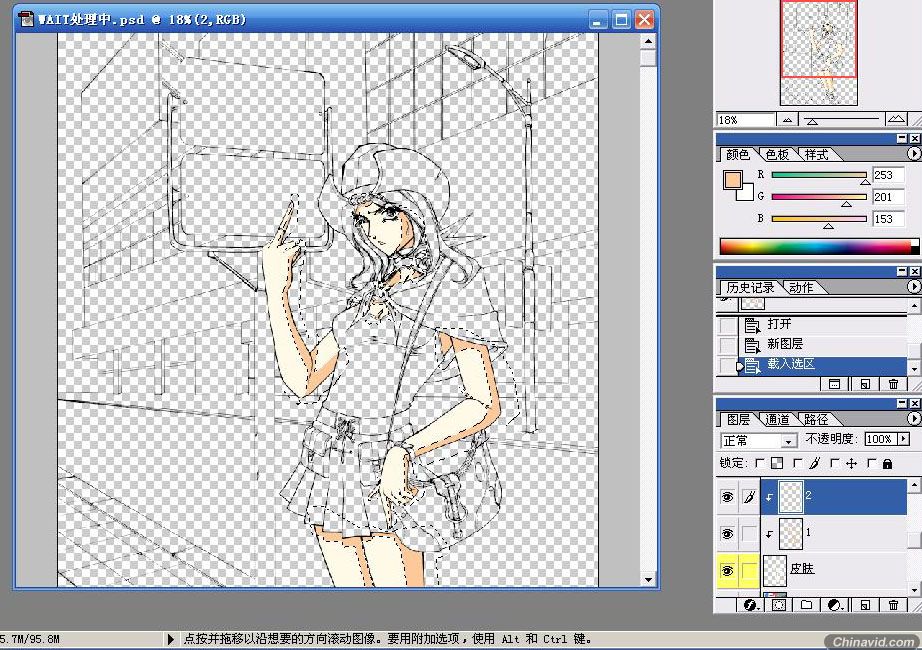
Task: Toggle link box for 皮肤 layer
Action: [749, 571]
